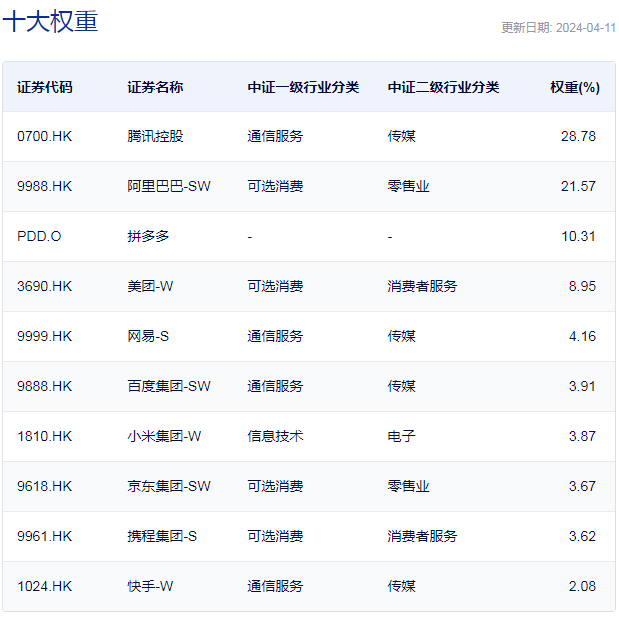Select the name 网易-S

[148, 336]
